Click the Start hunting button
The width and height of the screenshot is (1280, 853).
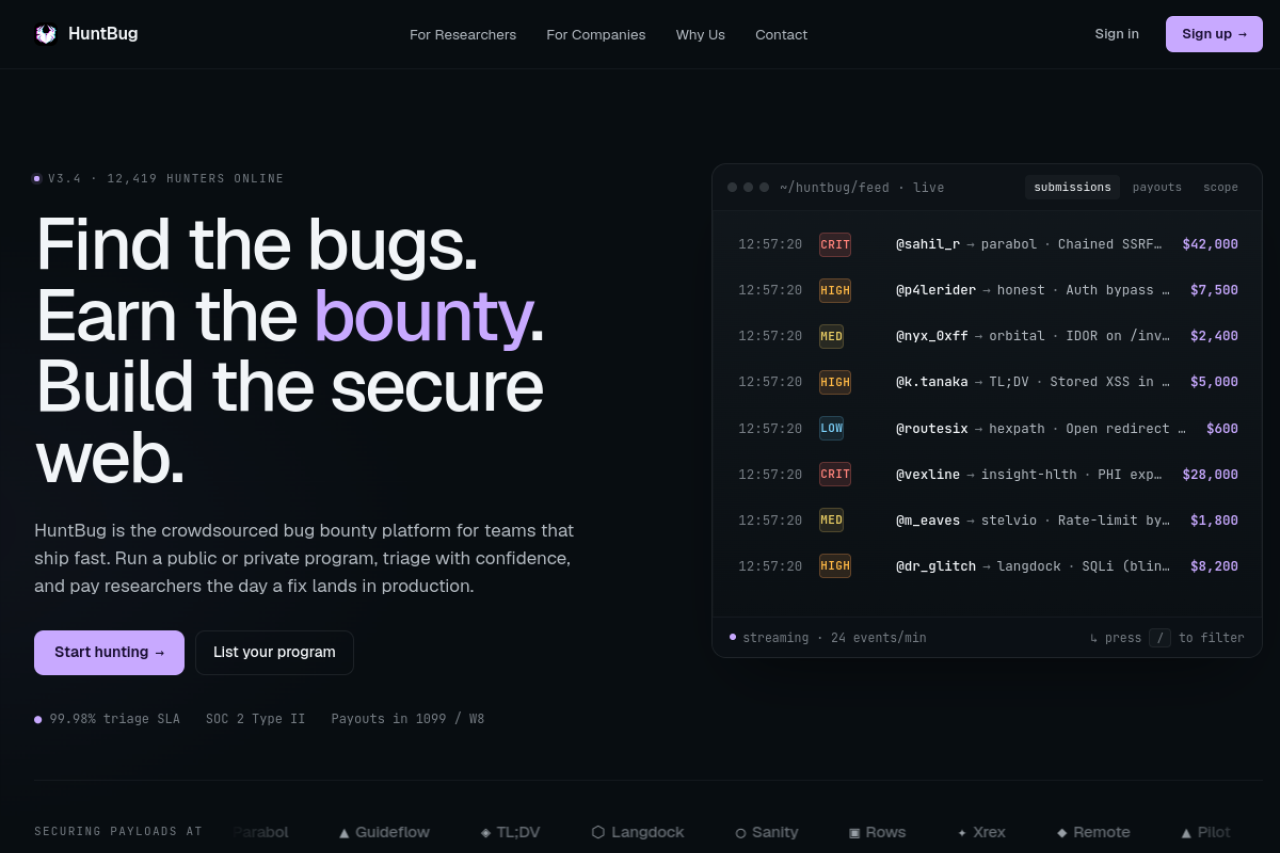pyautogui.click(x=109, y=652)
